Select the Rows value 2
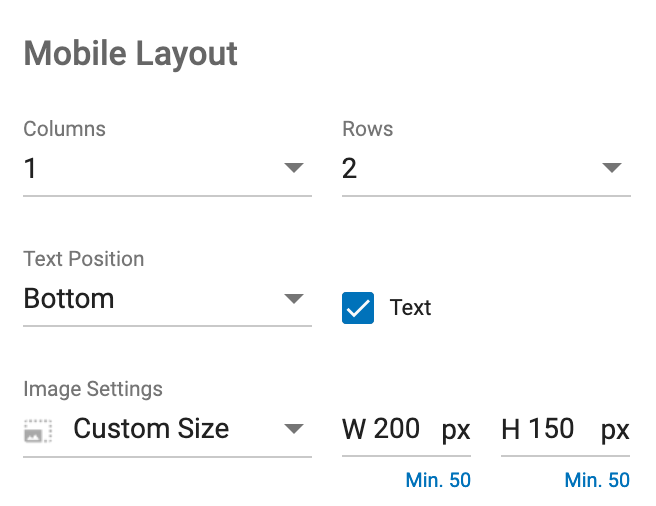The width and height of the screenshot is (656, 506). coord(349,168)
